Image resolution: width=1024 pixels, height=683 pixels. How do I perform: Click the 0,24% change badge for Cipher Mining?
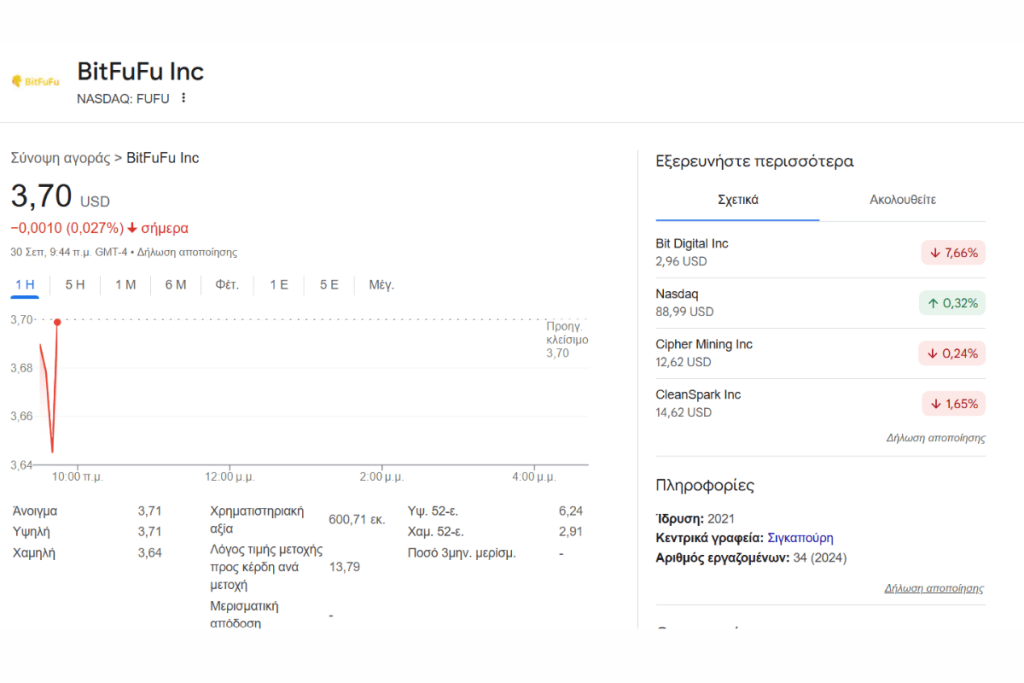[952, 353]
